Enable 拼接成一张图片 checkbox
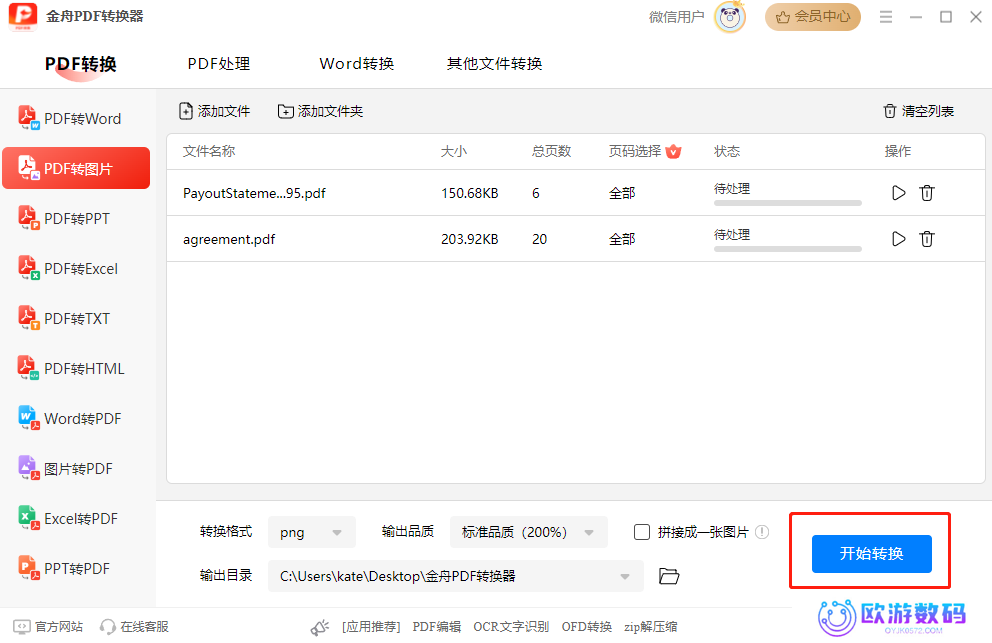The height and width of the screenshot is (643, 992). (x=642, y=532)
